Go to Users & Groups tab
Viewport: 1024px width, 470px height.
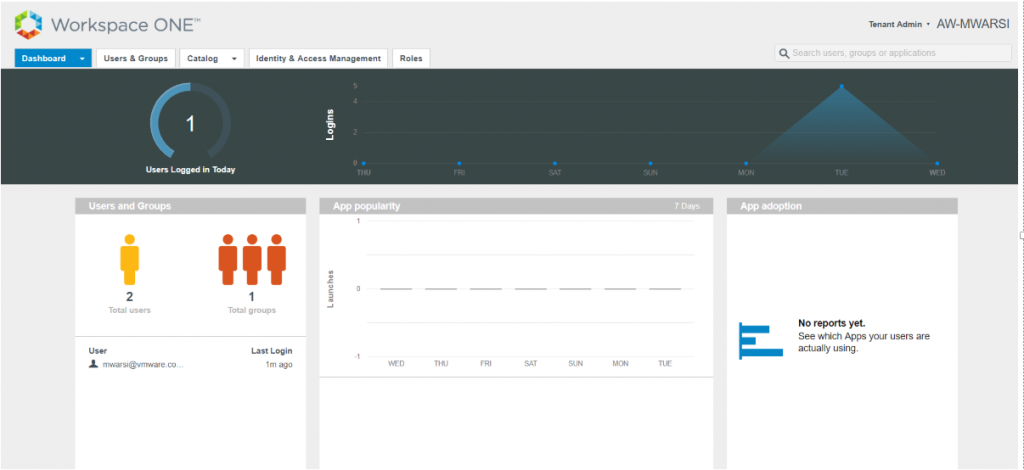pyautogui.click(x=136, y=58)
